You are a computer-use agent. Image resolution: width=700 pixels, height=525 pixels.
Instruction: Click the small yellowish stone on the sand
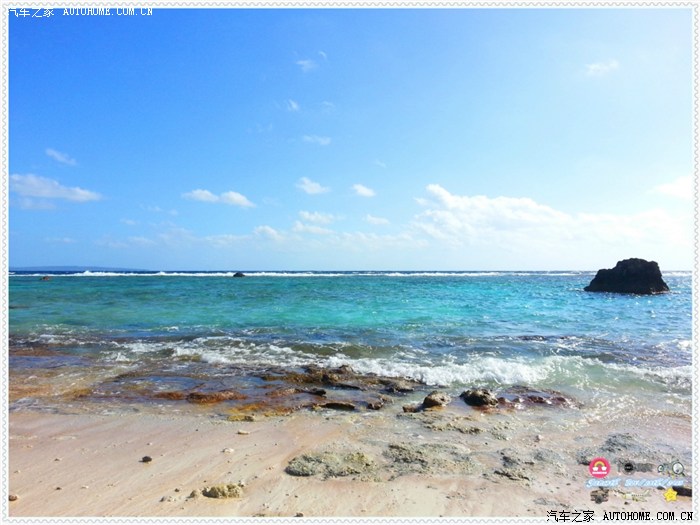222,490
